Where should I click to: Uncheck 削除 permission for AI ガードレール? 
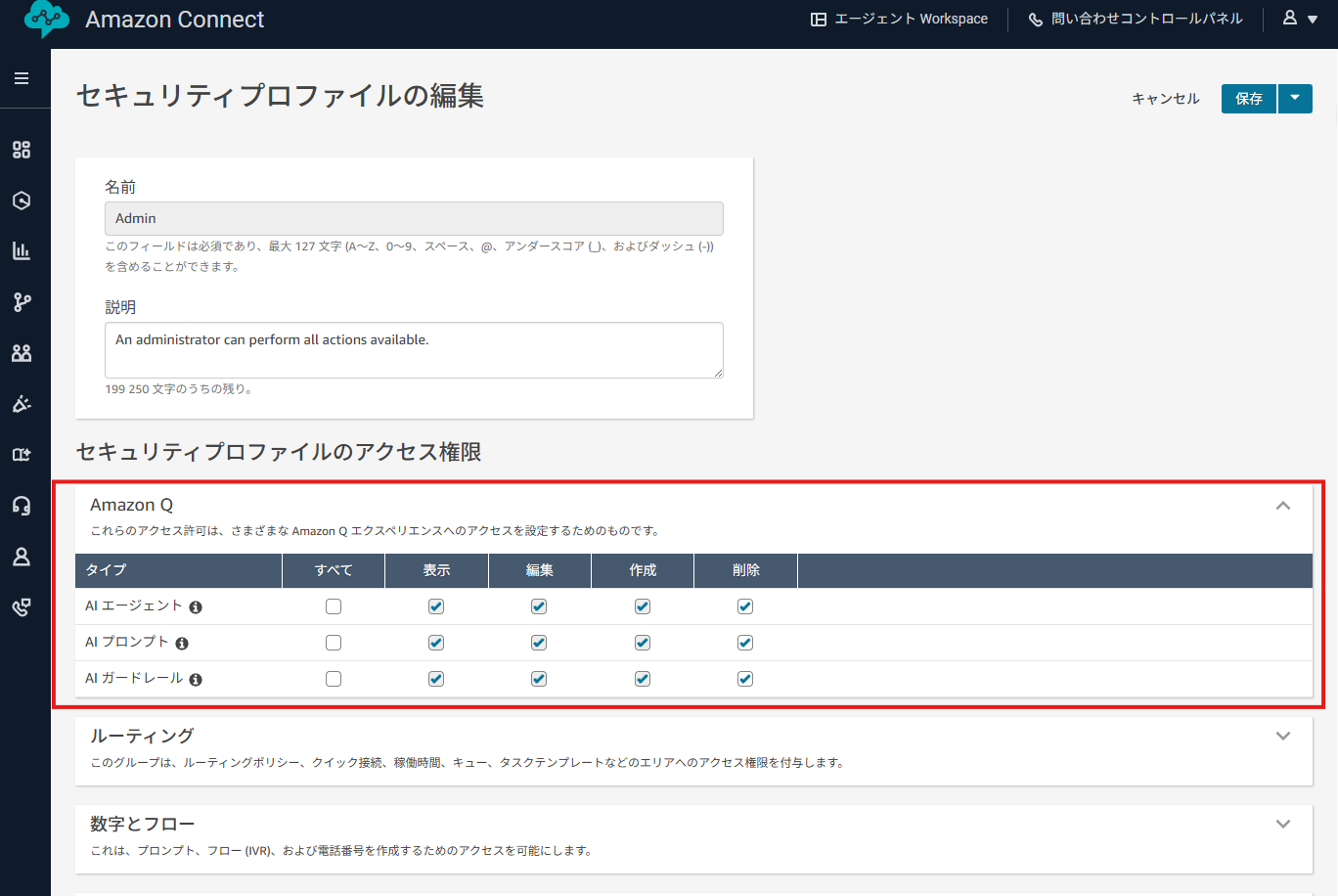pos(745,679)
